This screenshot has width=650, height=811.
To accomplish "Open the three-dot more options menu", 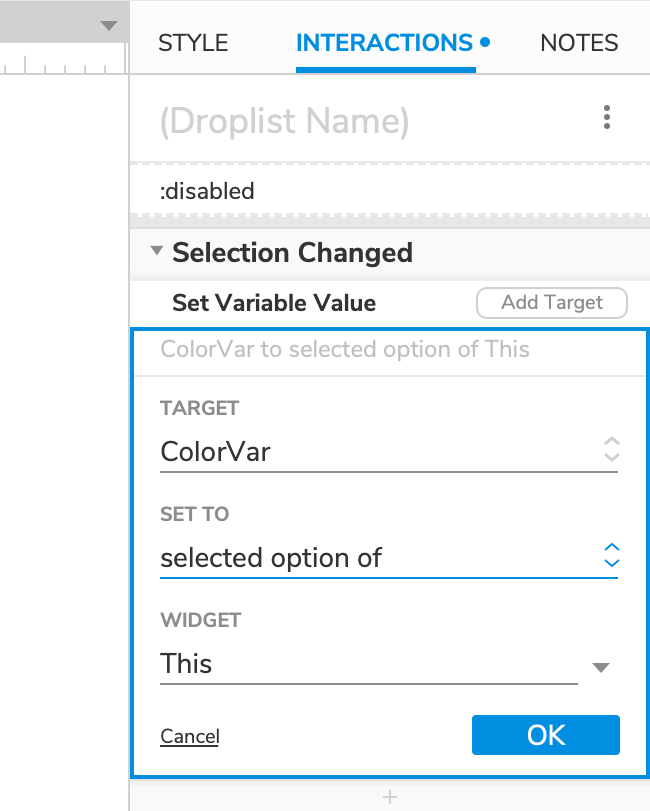I will [607, 118].
